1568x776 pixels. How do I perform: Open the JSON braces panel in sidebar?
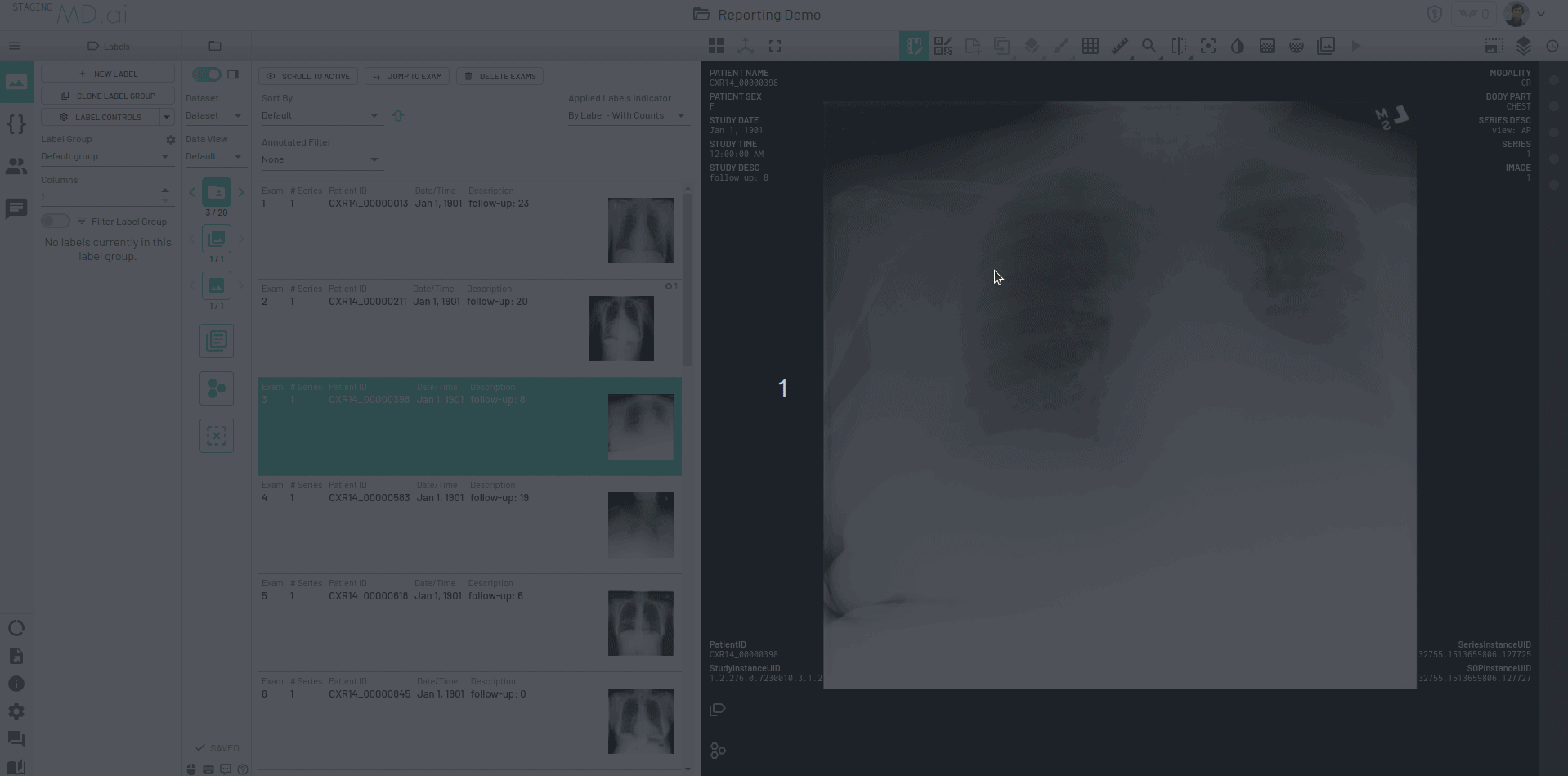pos(16,124)
